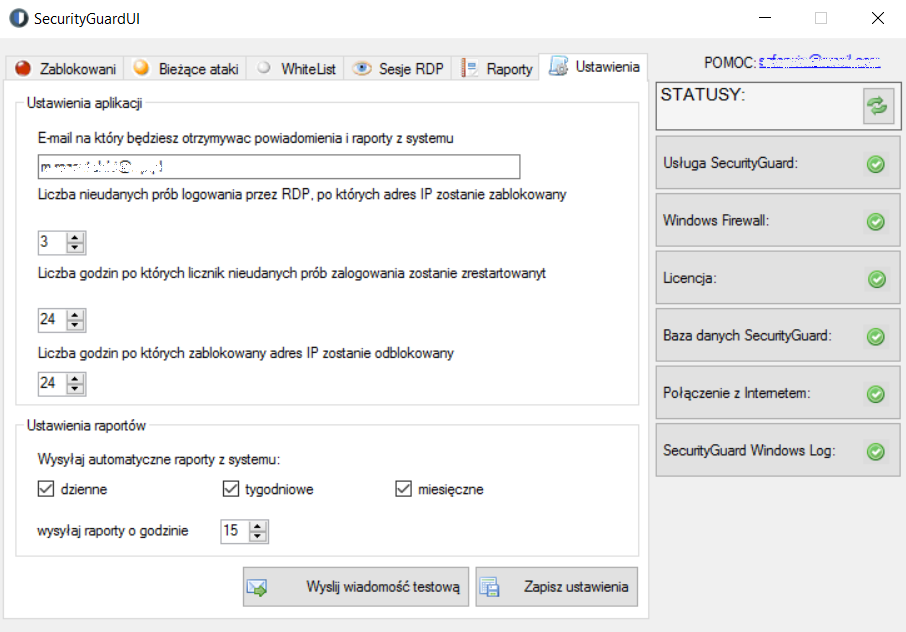Open the WhiteList tab
This screenshot has width=906, height=632.
click(x=296, y=69)
